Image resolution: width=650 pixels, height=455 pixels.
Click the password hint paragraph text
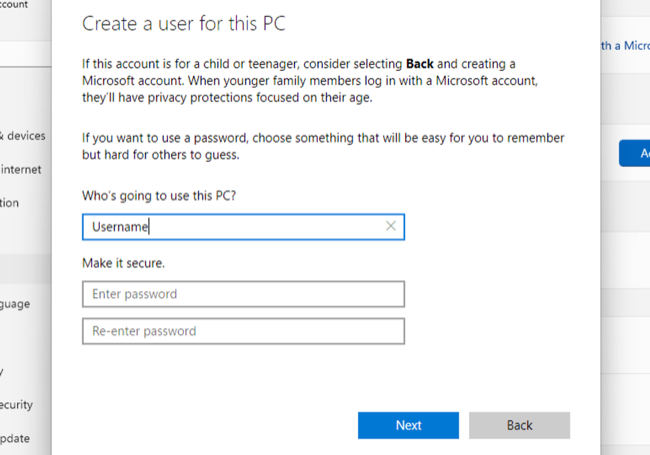tap(322, 146)
